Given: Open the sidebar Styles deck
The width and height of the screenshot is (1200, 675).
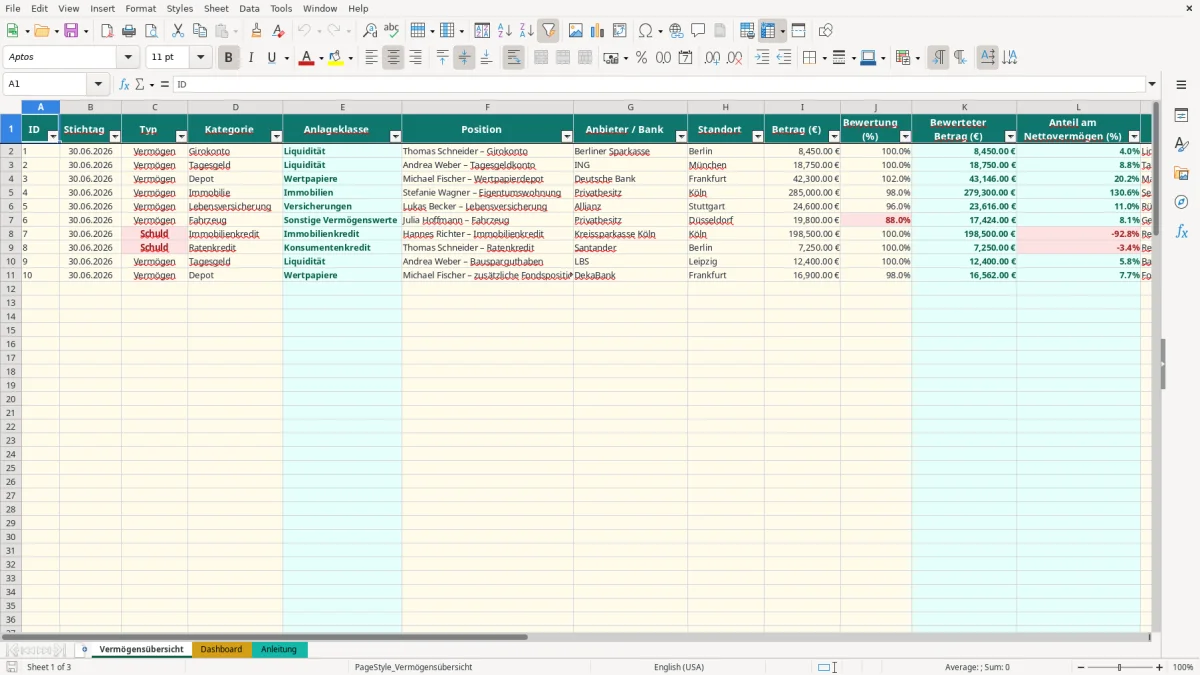Looking at the screenshot, I should pyautogui.click(x=1181, y=144).
